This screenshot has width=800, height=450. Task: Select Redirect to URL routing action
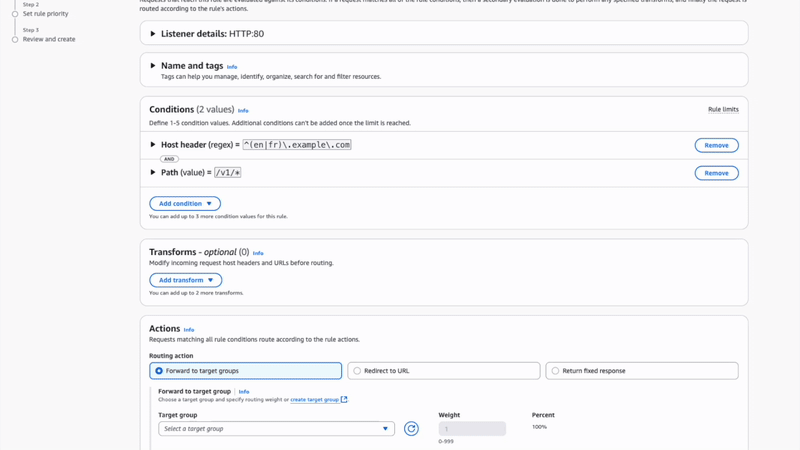coord(357,371)
